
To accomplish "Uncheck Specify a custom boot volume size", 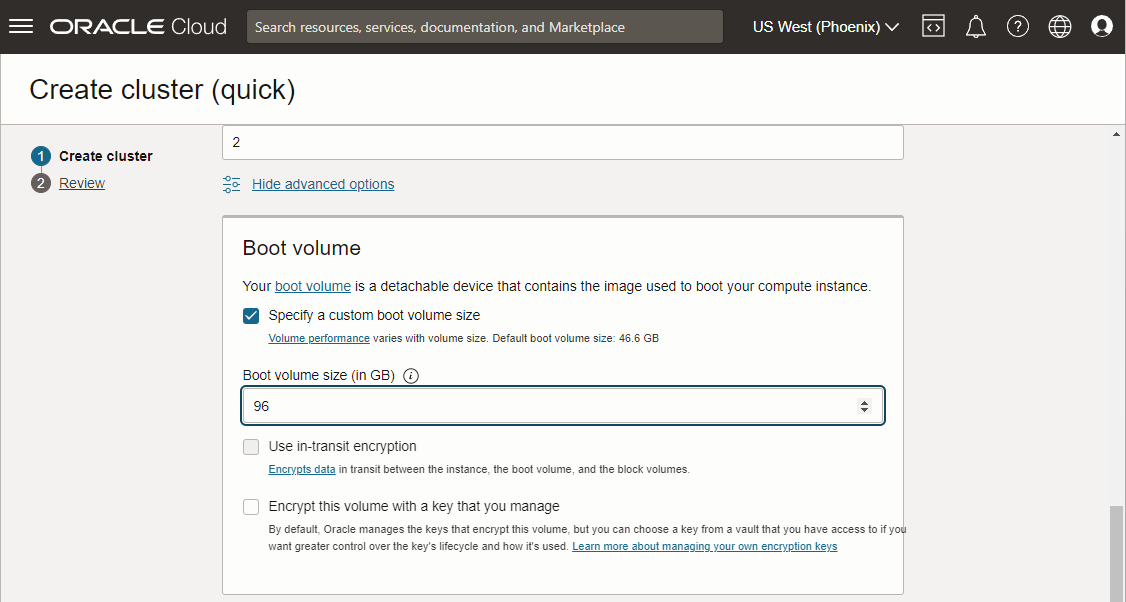I will tap(250, 315).
